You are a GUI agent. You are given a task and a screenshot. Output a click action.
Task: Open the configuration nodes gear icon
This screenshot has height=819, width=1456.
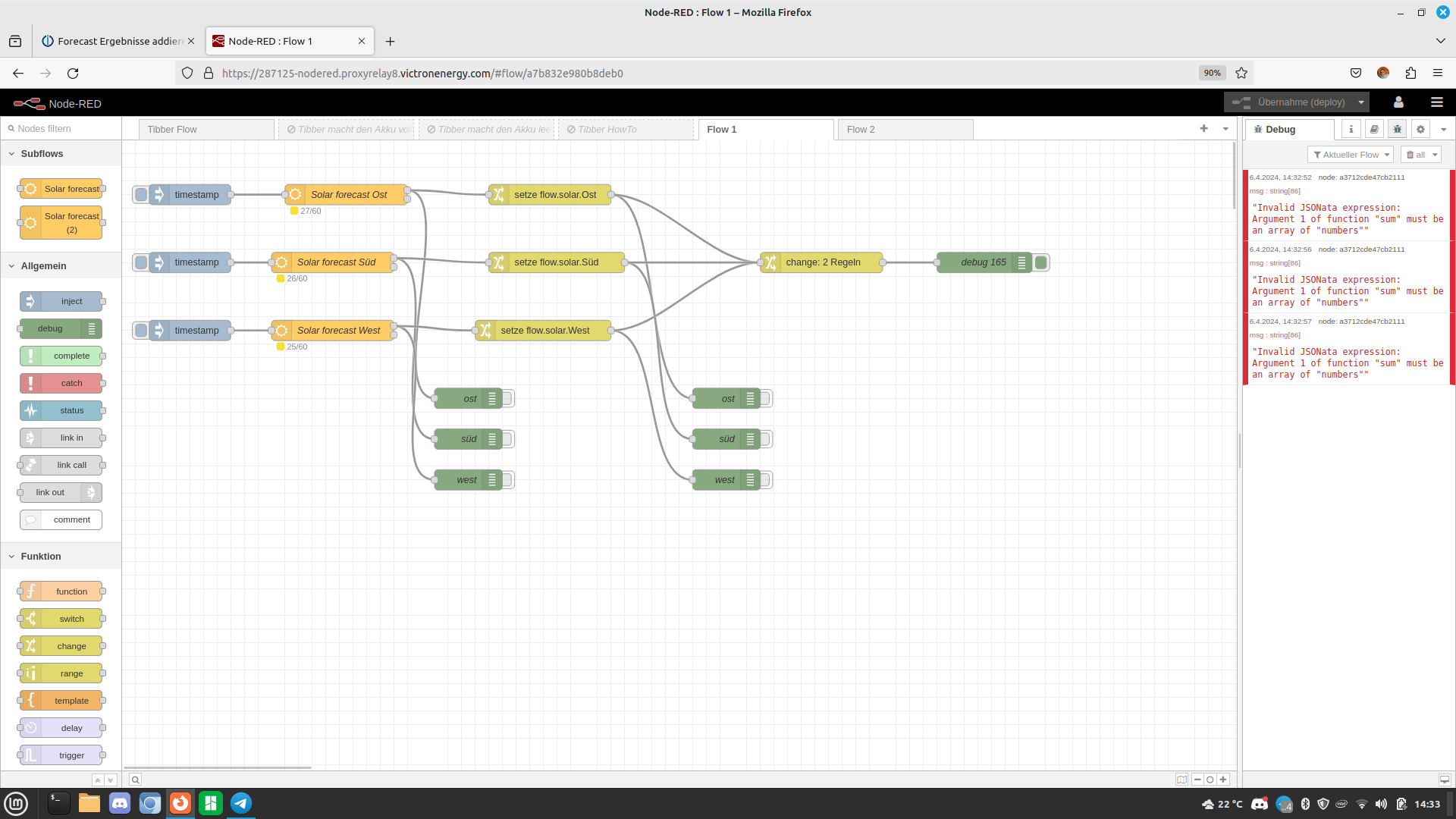pos(1421,129)
